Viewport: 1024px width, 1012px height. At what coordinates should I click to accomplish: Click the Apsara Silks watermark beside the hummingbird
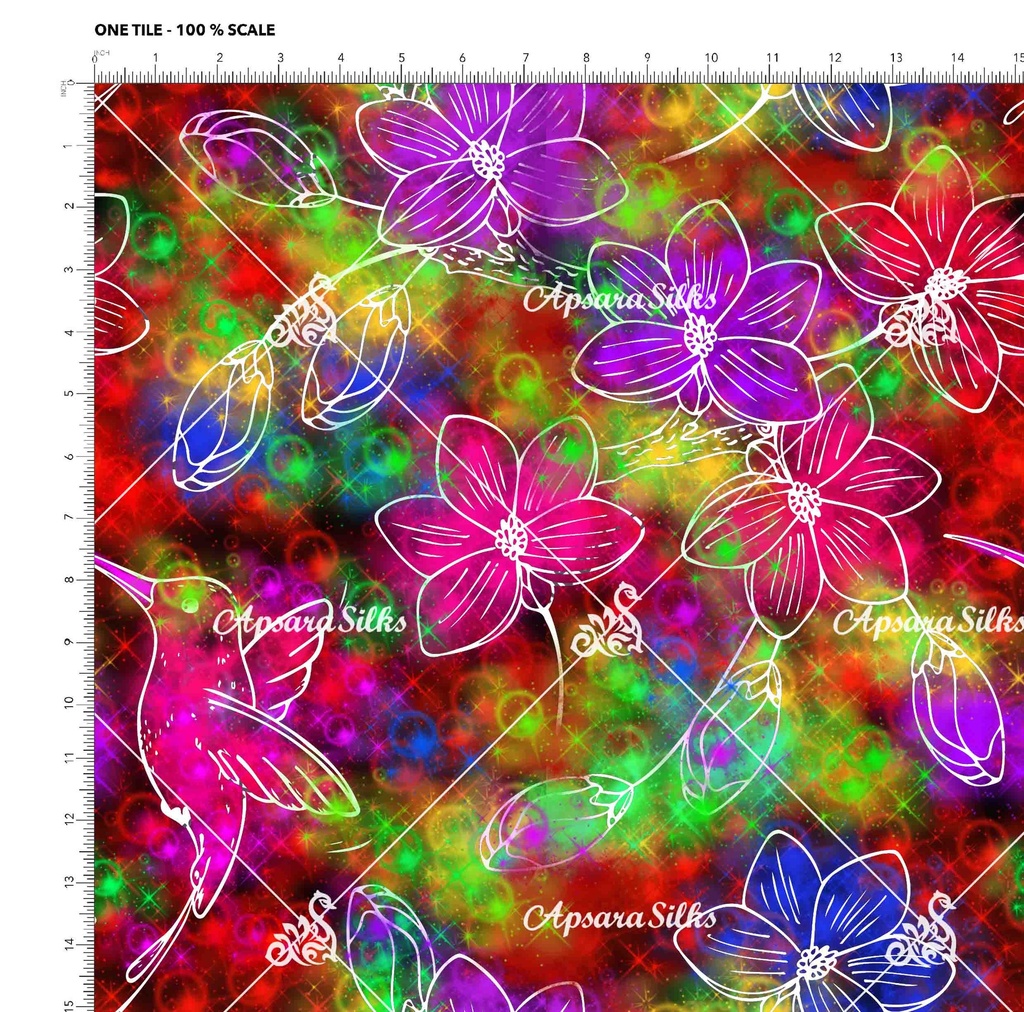pyautogui.click(x=310, y=621)
